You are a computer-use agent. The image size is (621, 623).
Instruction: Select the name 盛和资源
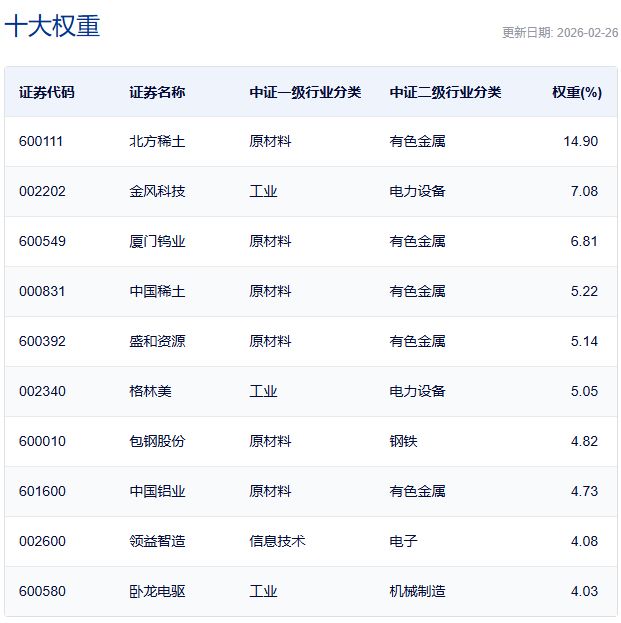tap(157, 341)
